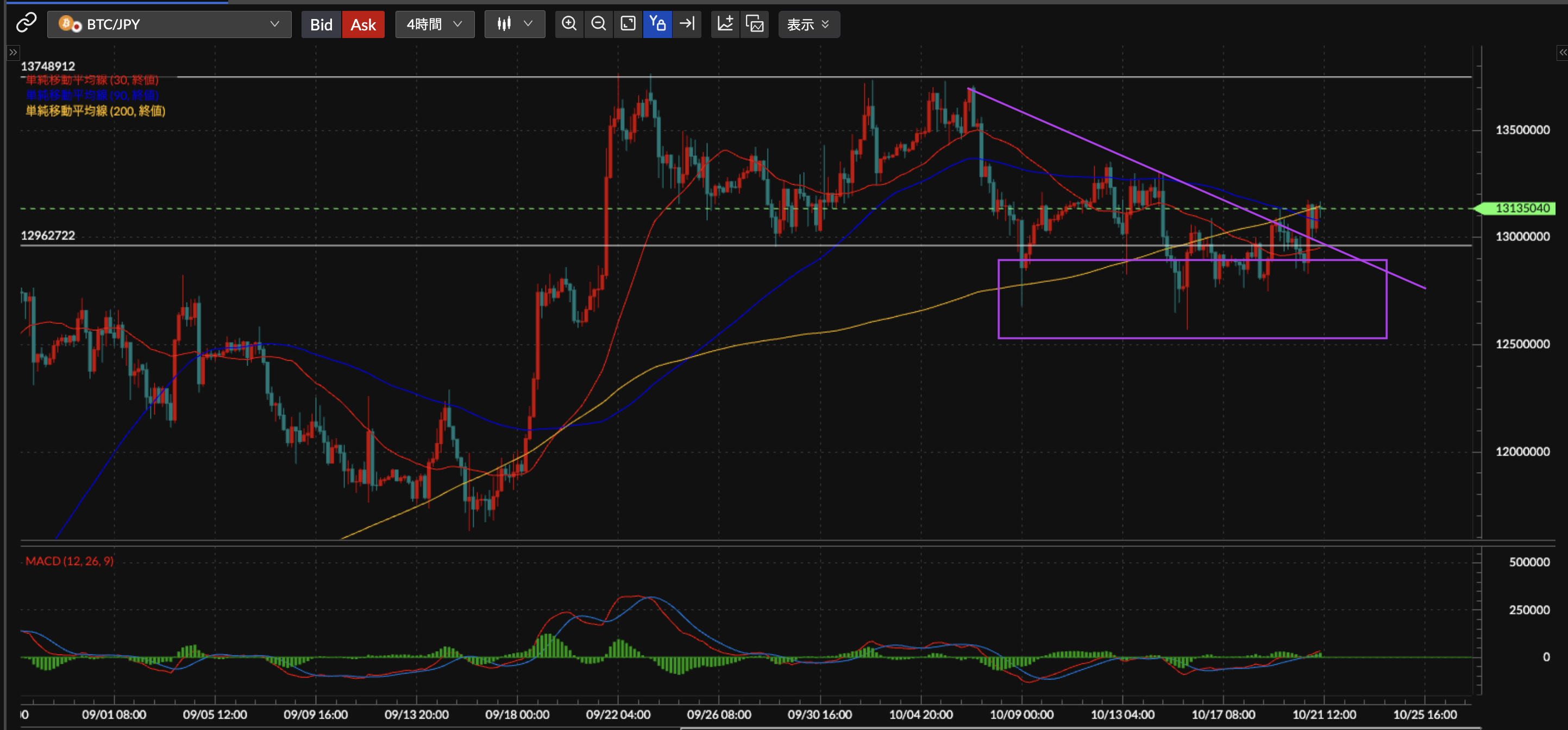Click the 12000000 price axis label

pyautogui.click(x=1522, y=451)
